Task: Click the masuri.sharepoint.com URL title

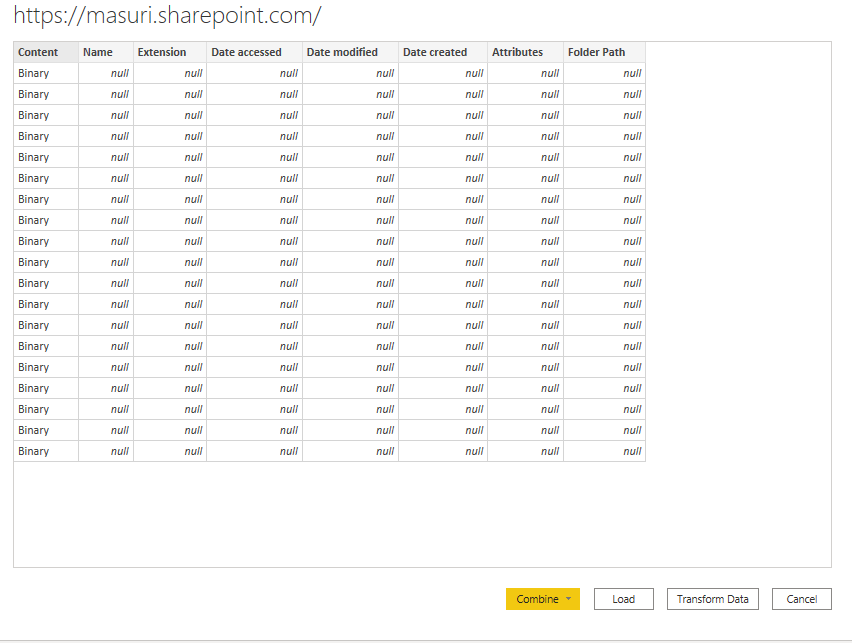Action: point(167,15)
